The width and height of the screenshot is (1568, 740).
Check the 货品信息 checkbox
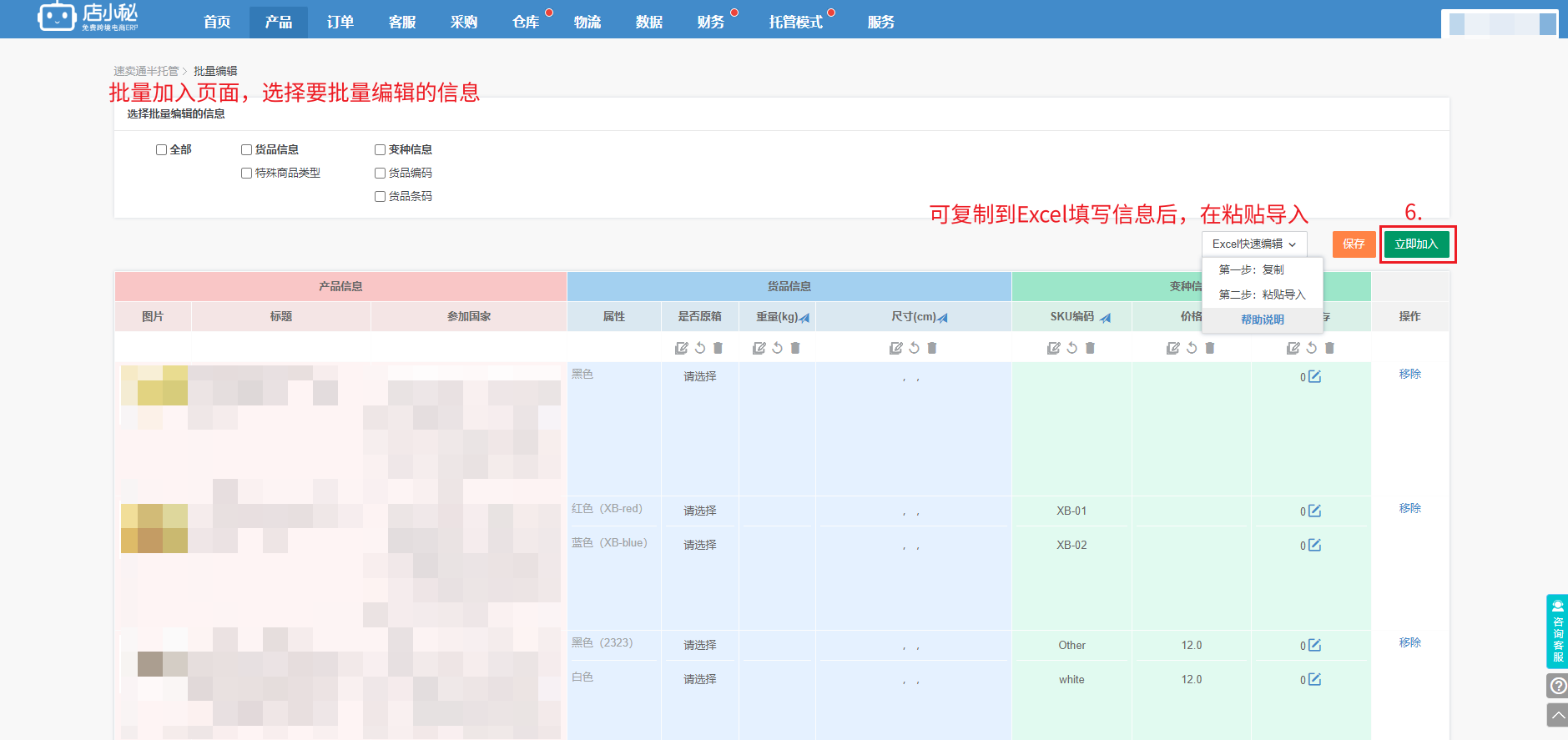click(x=246, y=150)
